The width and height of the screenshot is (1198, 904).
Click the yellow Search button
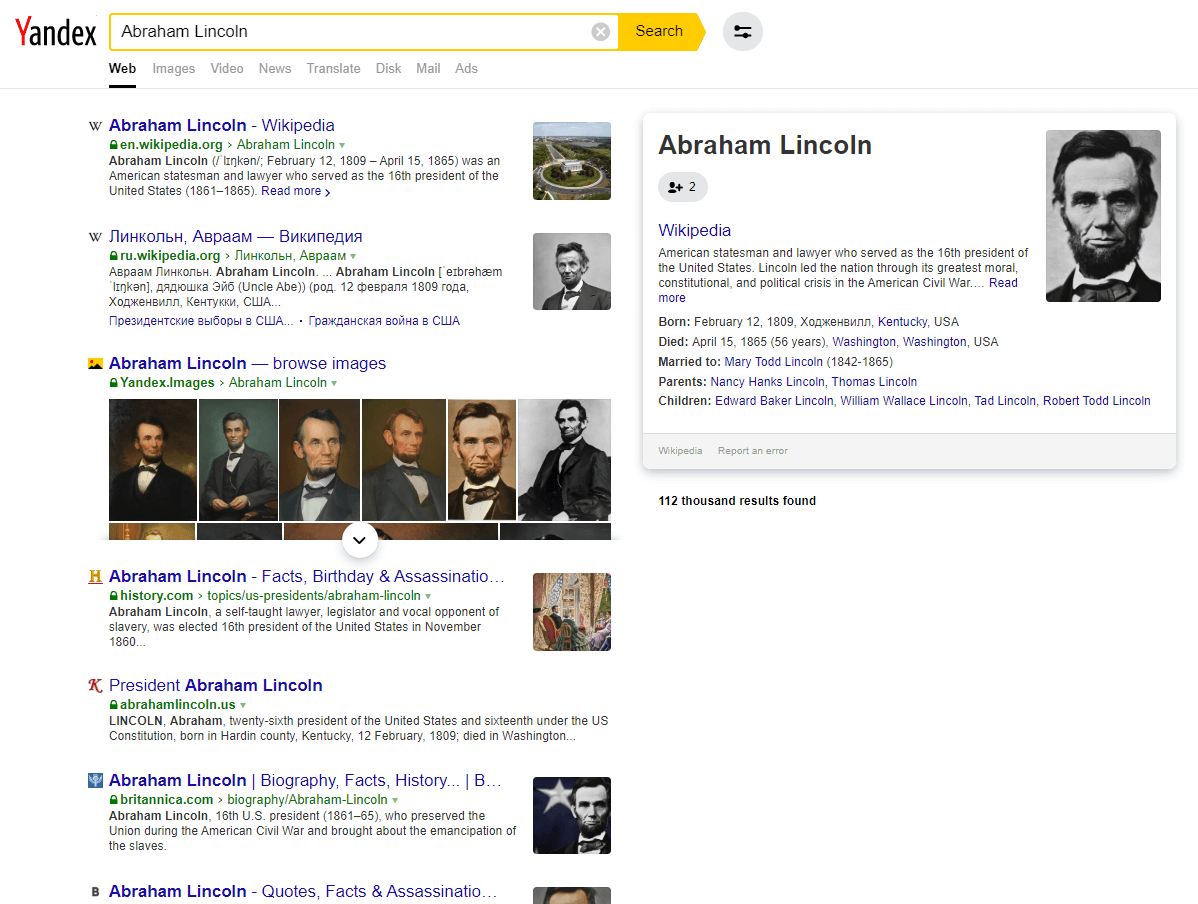659,31
